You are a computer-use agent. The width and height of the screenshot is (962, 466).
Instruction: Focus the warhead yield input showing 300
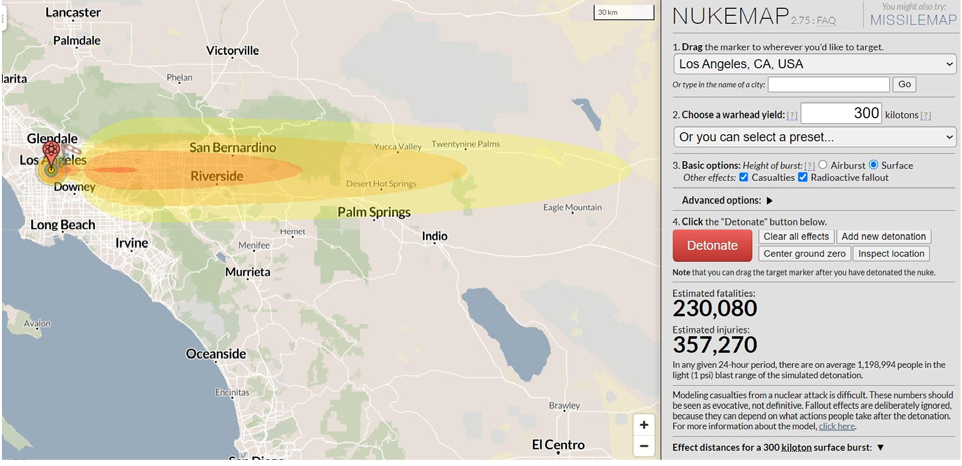point(841,113)
